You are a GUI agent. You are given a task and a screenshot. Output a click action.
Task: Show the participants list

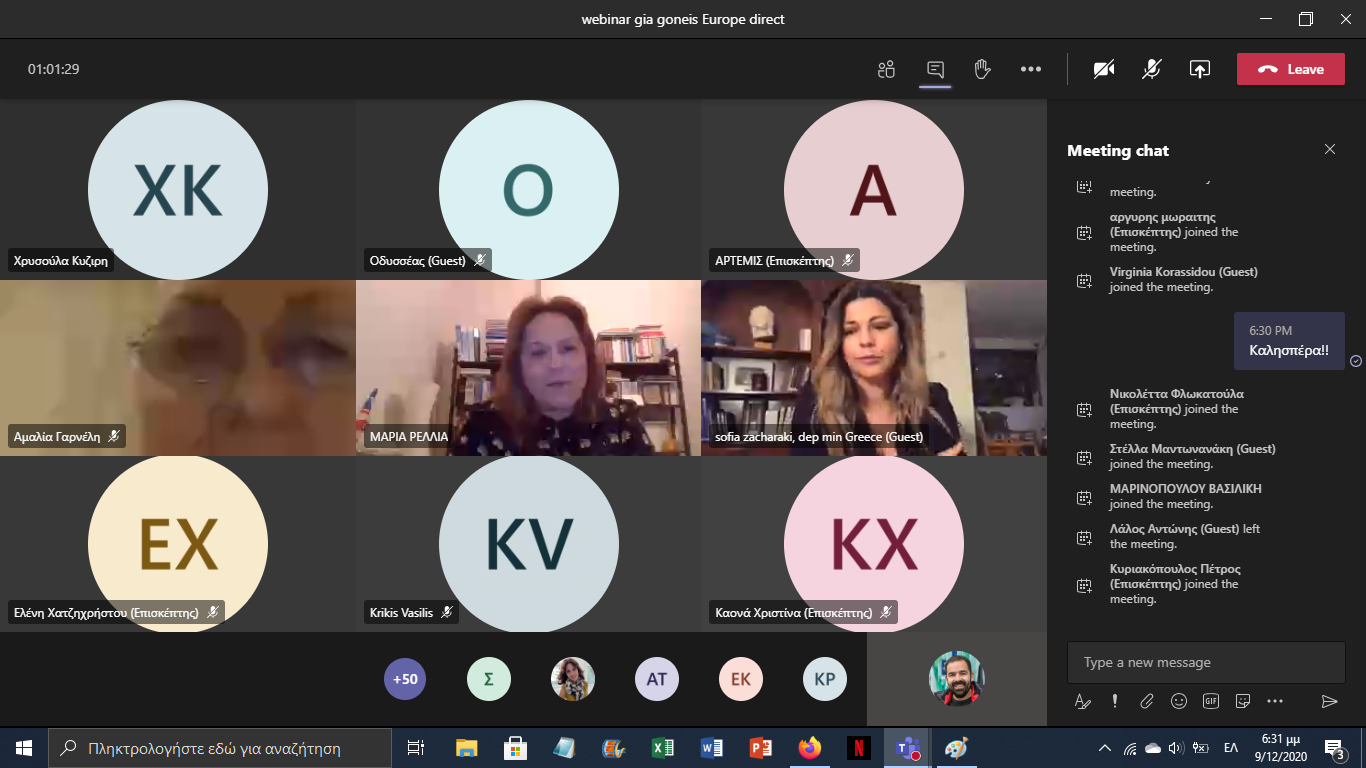886,69
